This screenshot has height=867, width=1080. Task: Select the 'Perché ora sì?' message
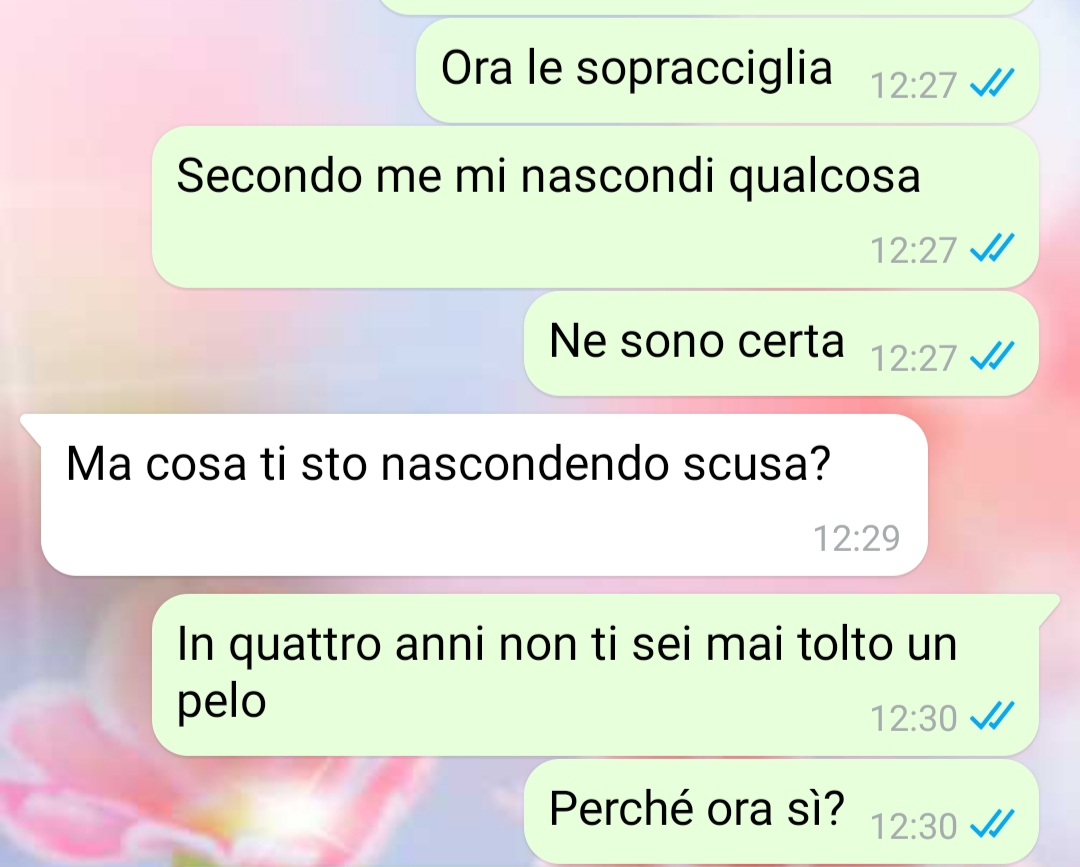[696, 808]
